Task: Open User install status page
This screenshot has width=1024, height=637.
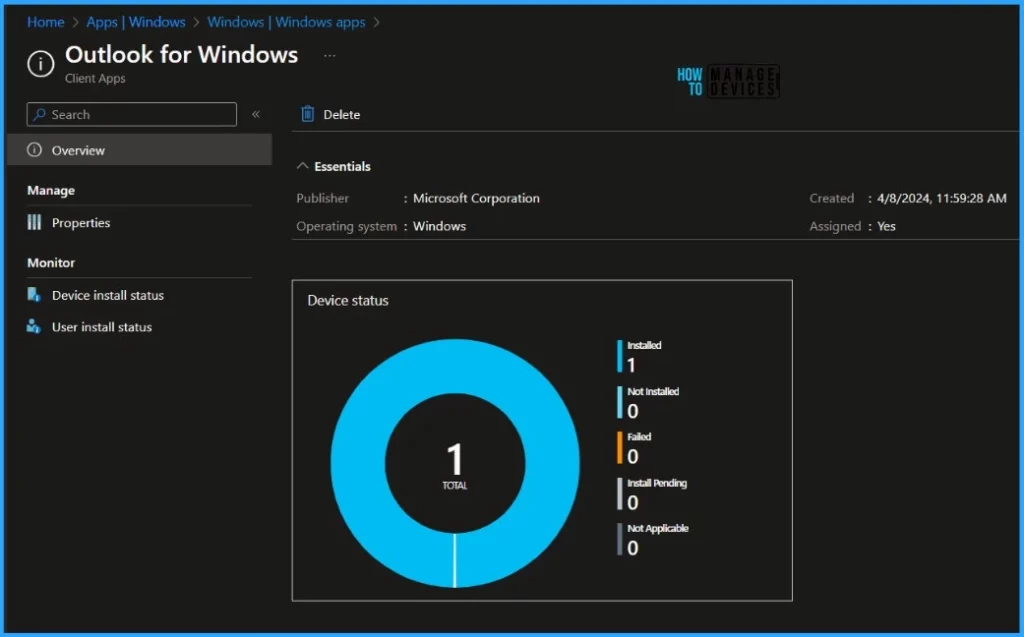Action: (x=102, y=327)
